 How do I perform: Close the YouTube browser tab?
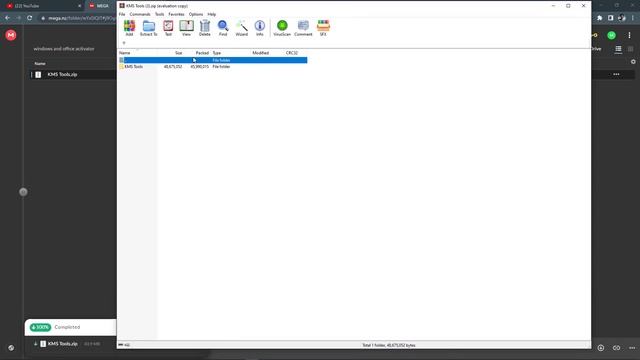pyautogui.click(x=80, y=6)
